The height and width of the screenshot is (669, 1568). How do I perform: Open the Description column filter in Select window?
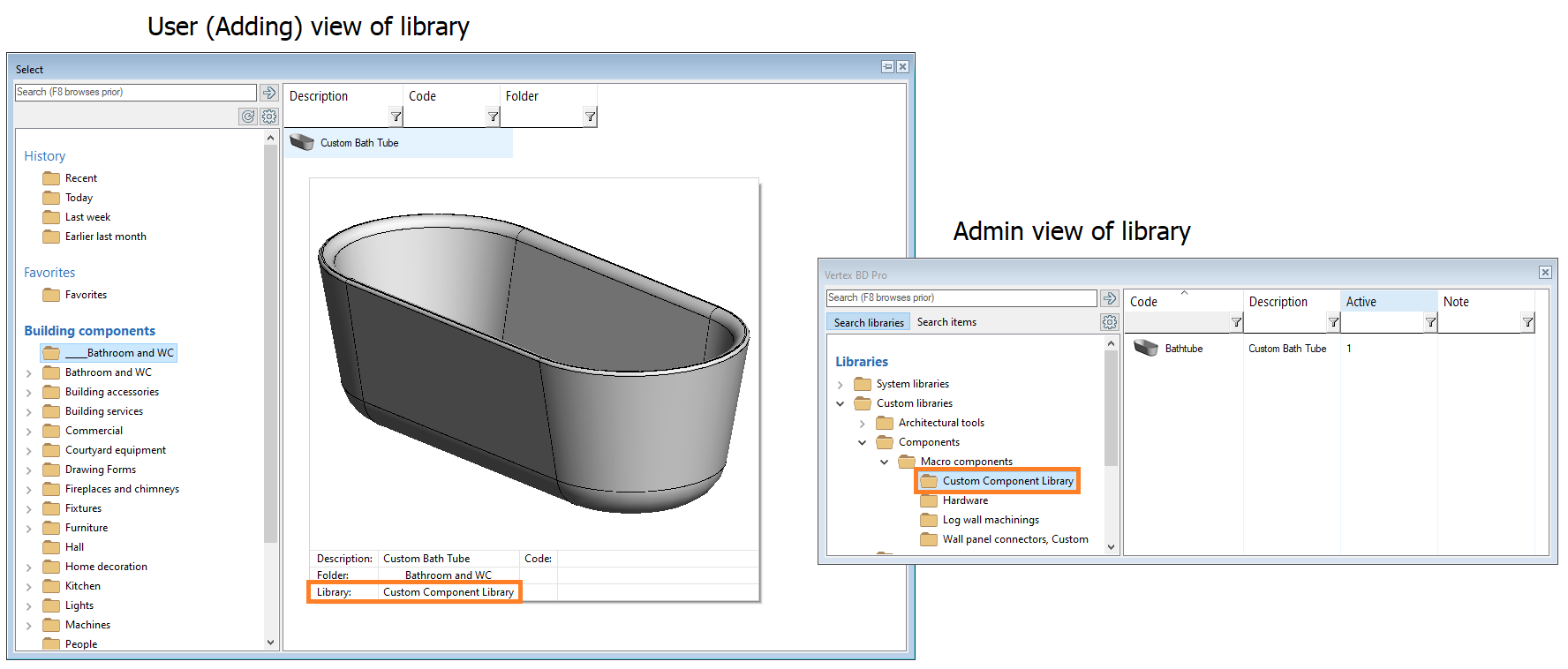tap(396, 117)
